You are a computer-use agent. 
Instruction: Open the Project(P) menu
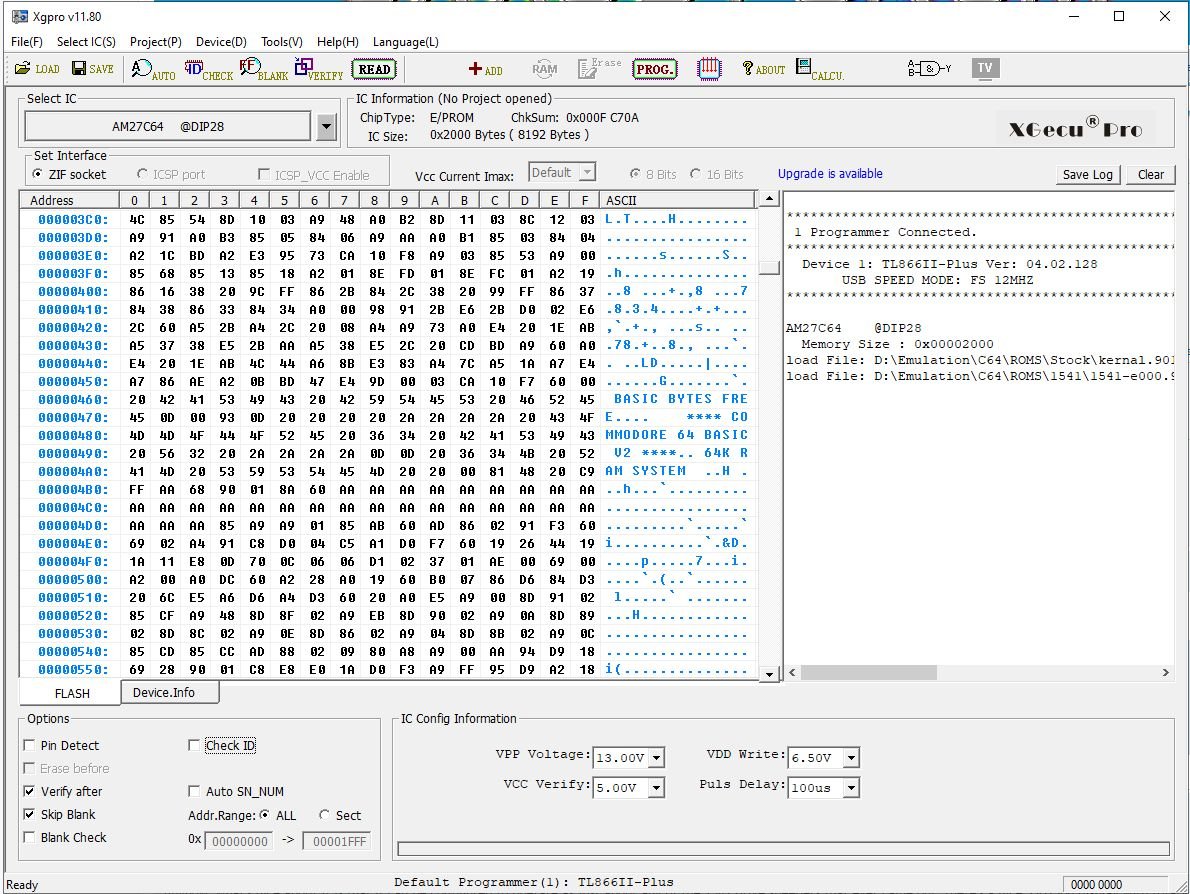coord(156,42)
